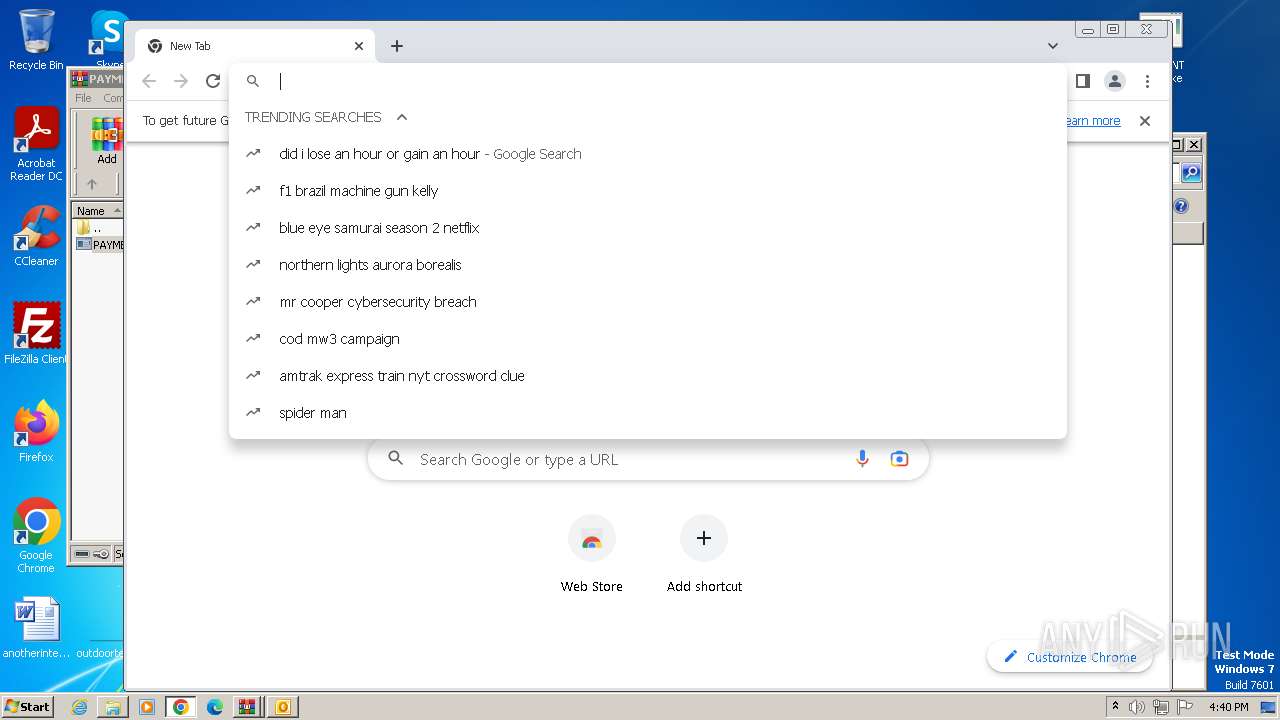Image resolution: width=1280 pixels, height=720 pixels.
Task: Show hidden system tray icons
Action: coord(1116,707)
